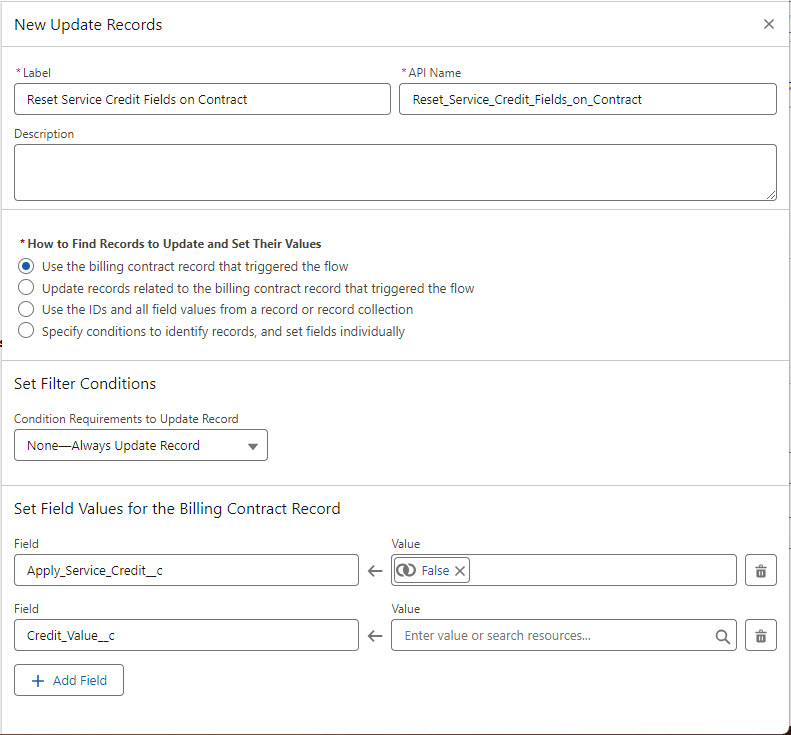This screenshot has height=735, width=791.
Task: Click the arrow beside Apply_Service_Credit__c field
Action: [x=375, y=570]
